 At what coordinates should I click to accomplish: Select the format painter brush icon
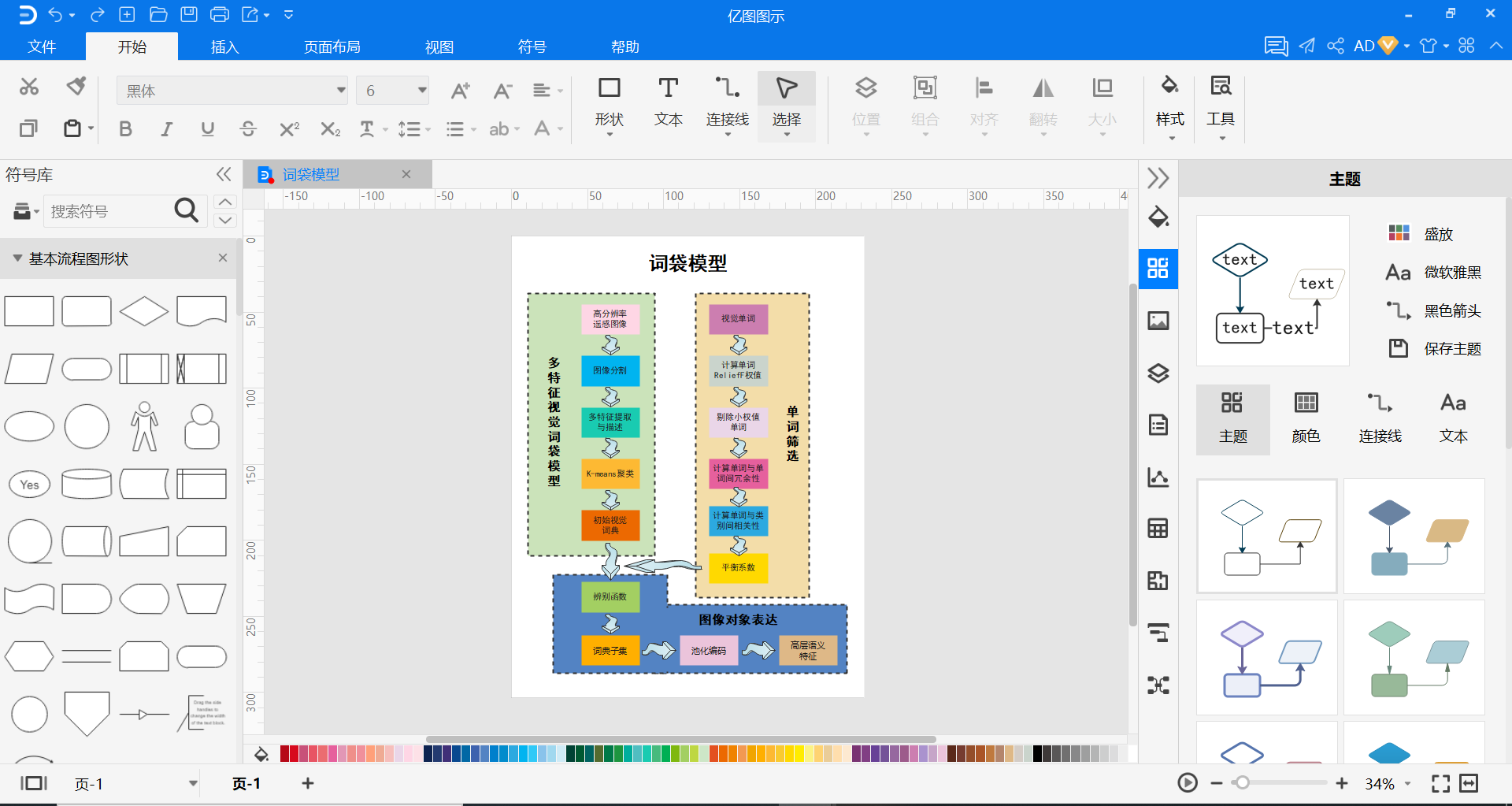click(x=76, y=85)
